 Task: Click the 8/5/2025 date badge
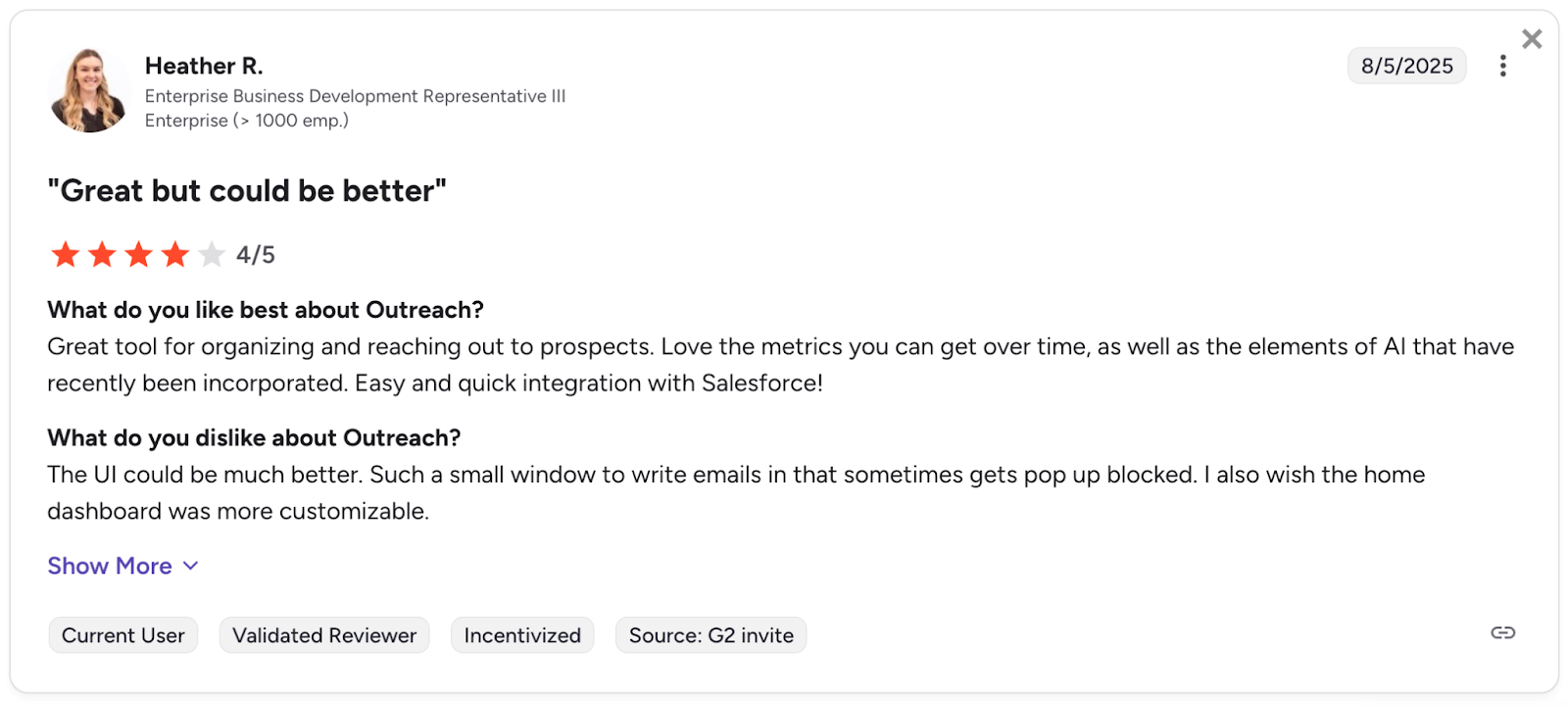pos(1406,66)
